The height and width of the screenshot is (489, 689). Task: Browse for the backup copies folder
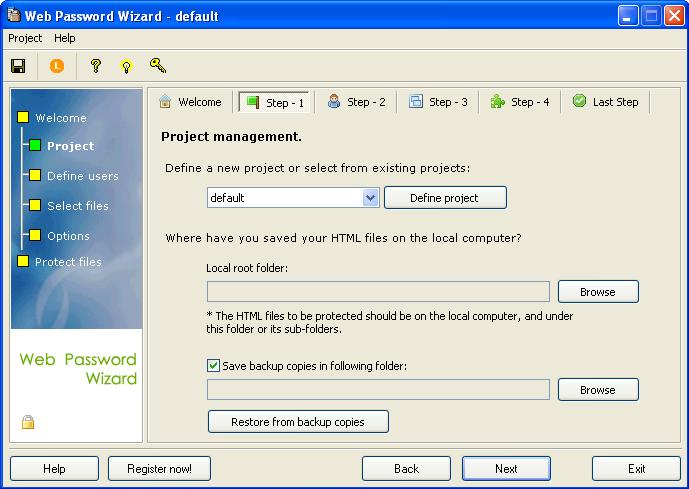click(598, 390)
